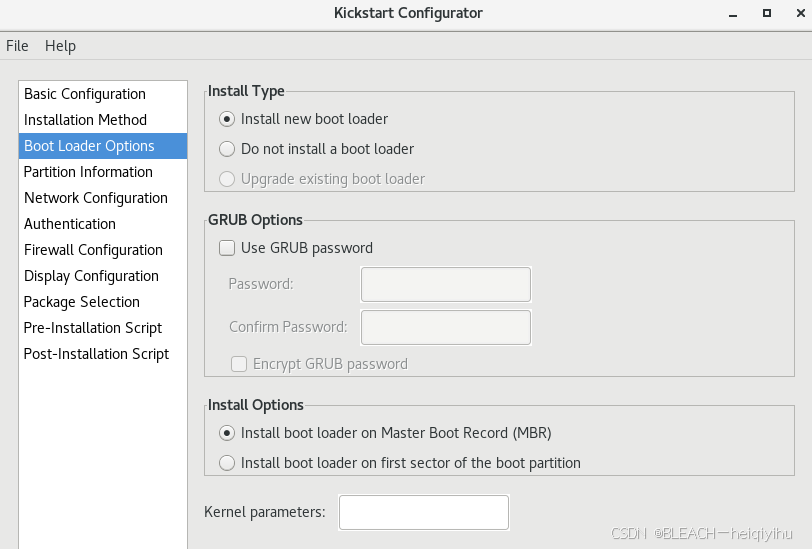Select Boot Loader Options in sidebar
The image size is (812, 549).
(x=103, y=146)
